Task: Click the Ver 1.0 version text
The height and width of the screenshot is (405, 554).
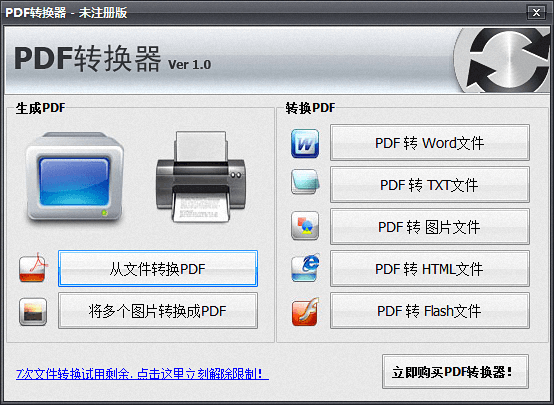Action: point(189,65)
